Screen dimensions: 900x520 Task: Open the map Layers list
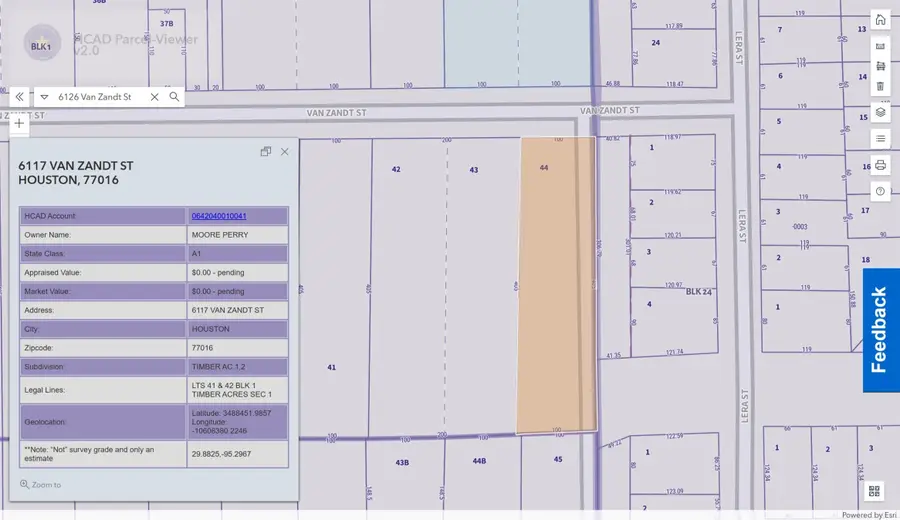tap(880, 112)
